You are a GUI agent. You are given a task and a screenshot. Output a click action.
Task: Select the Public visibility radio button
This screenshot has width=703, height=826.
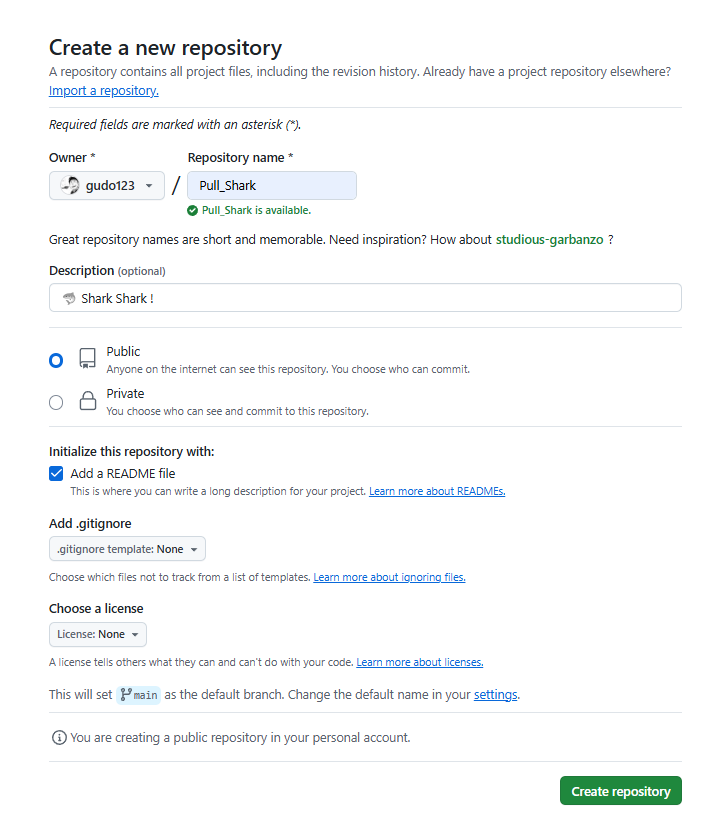tap(56, 360)
